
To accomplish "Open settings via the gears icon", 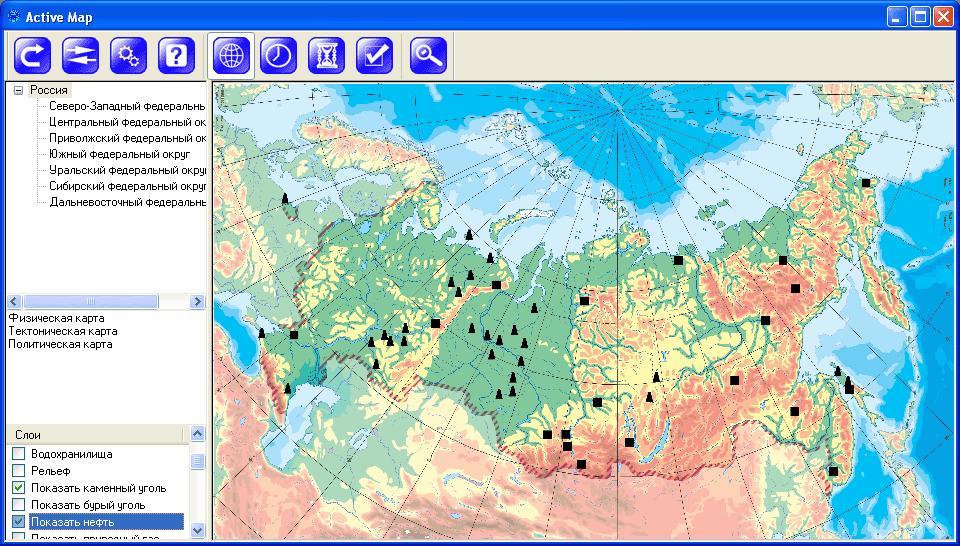I will [129, 56].
